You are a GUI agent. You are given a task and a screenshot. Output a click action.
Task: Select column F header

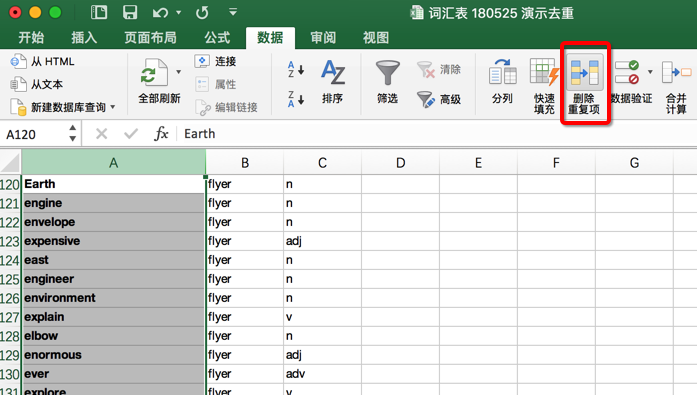[557, 163]
